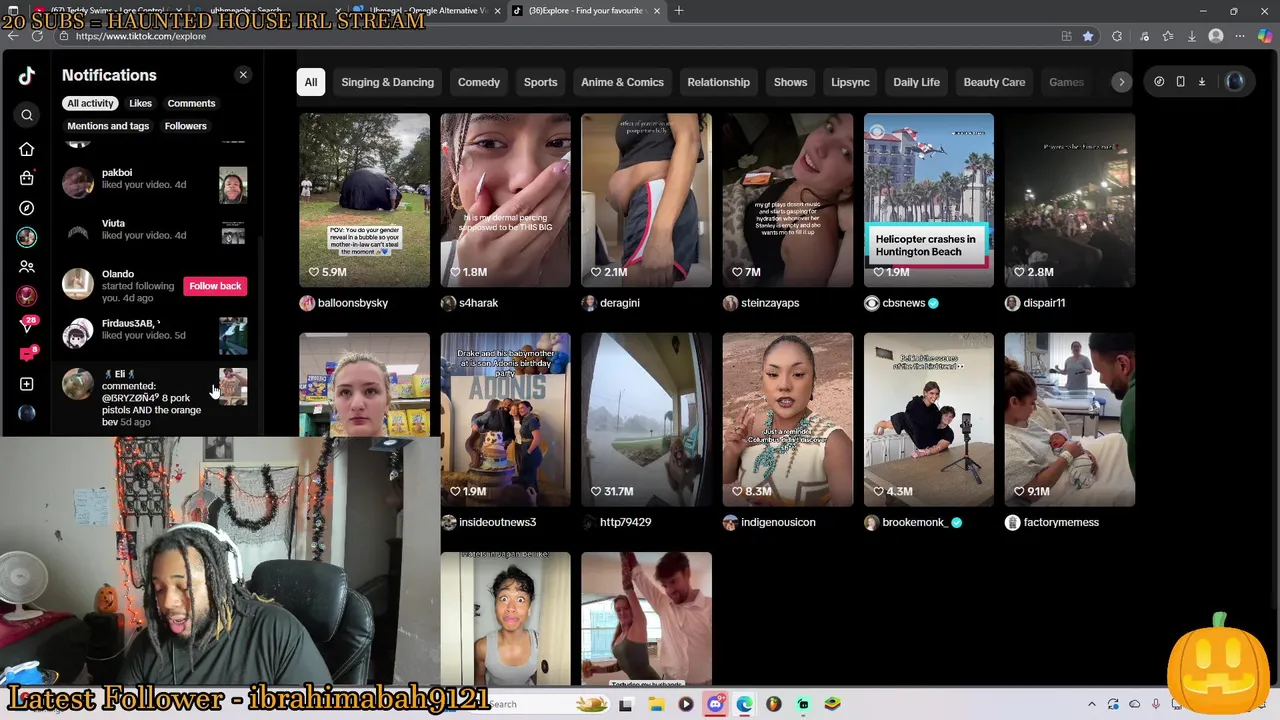Open the brookemonk_ creator link
Image resolution: width=1280 pixels, height=720 pixels.
915,522
